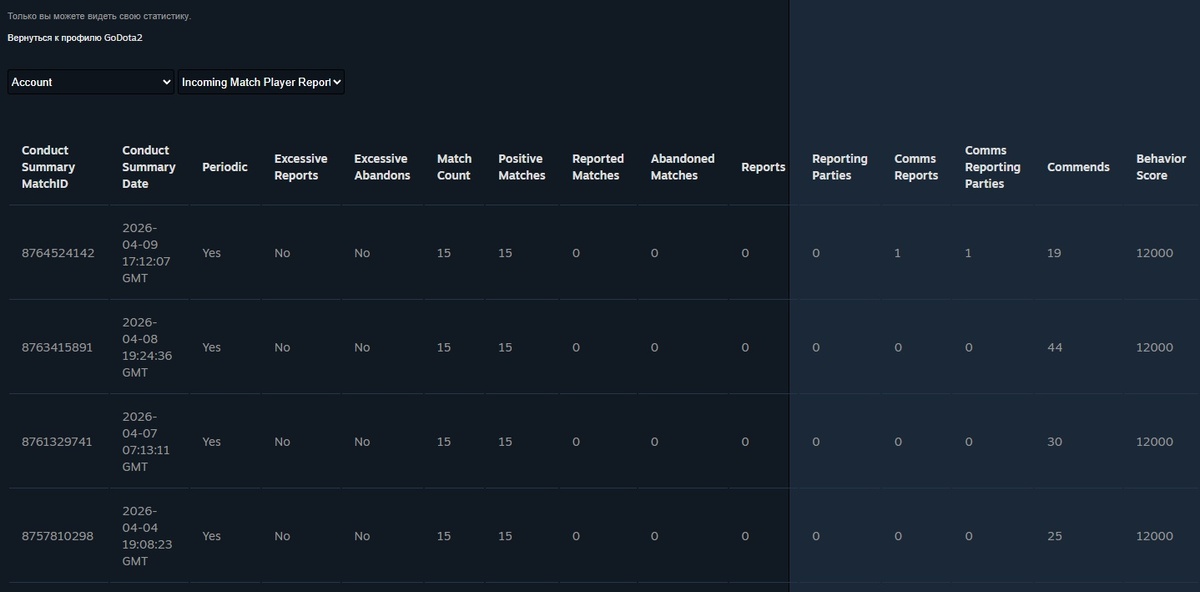
Task: Click Periodic Yes in row 8764524142
Action: tap(211, 253)
